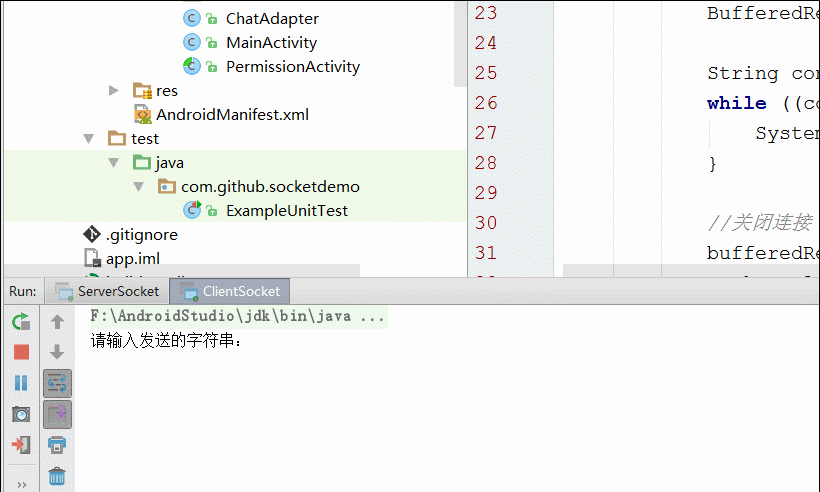This screenshot has height=492, width=820.
Task: Rerun the ClientSocket process
Action: tap(21, 321)
